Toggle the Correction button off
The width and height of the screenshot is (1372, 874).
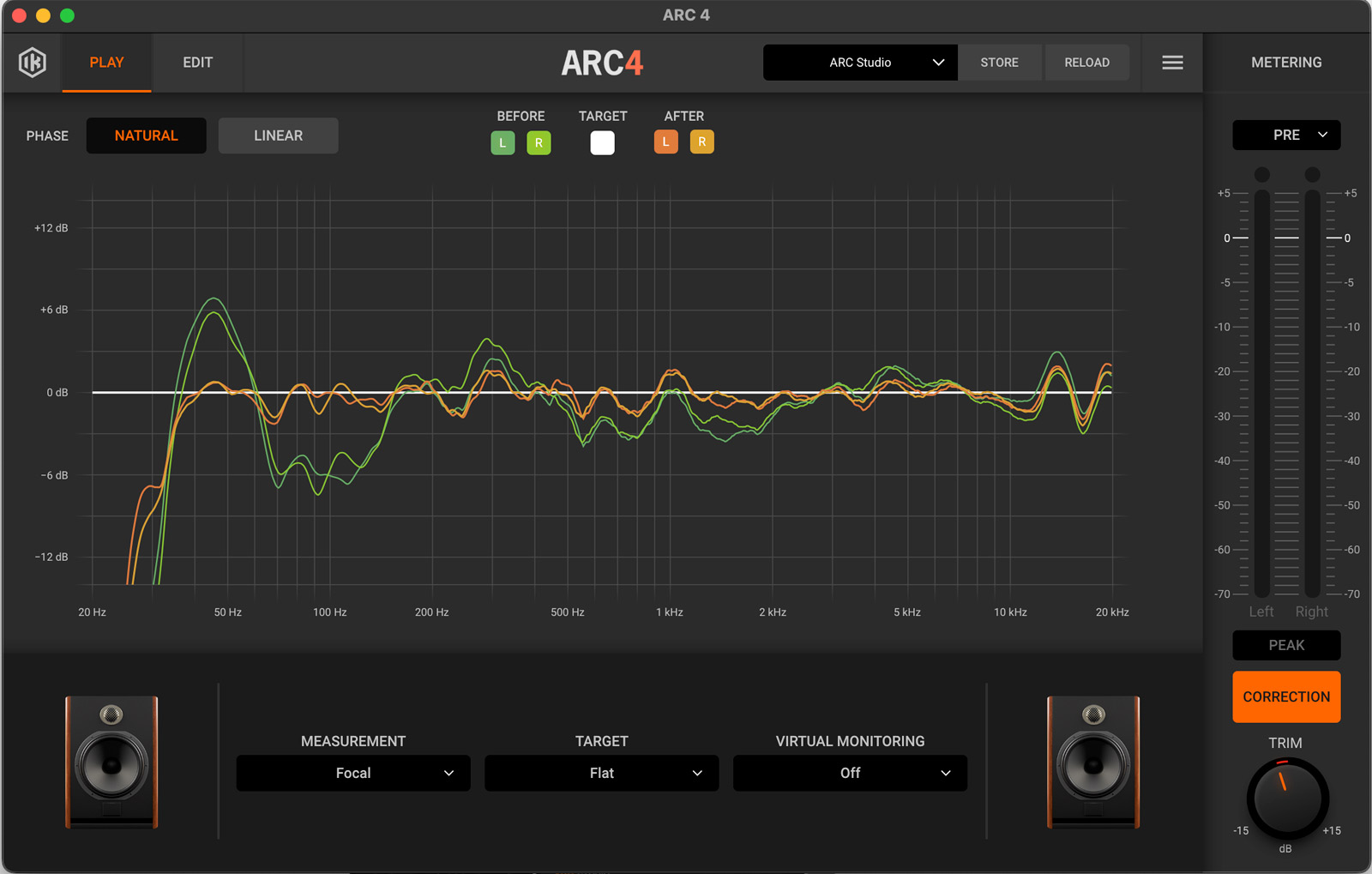click(x=1285, y=696)
